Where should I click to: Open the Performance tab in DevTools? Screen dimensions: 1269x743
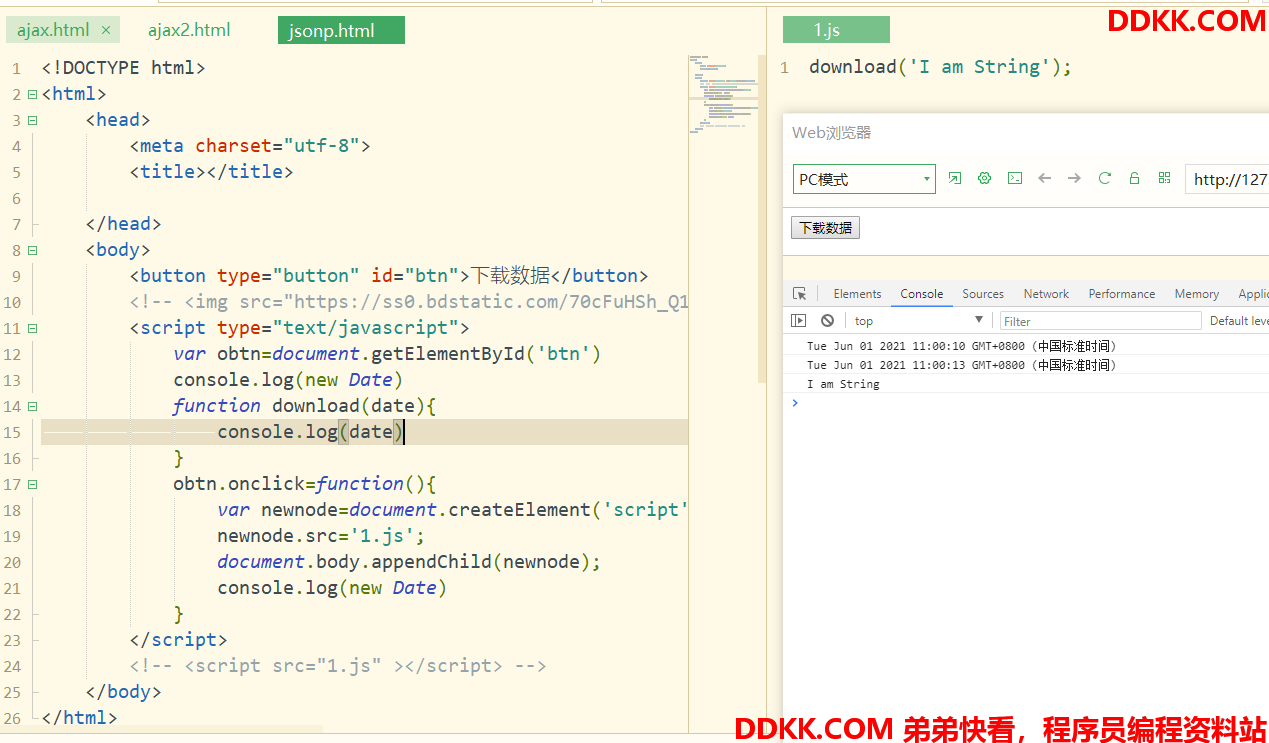pyautogui.click(x=1121, y=294)
